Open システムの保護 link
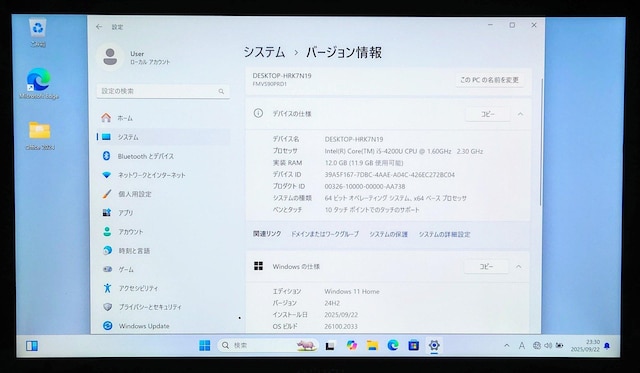640x373 pixels. [389, 234]
